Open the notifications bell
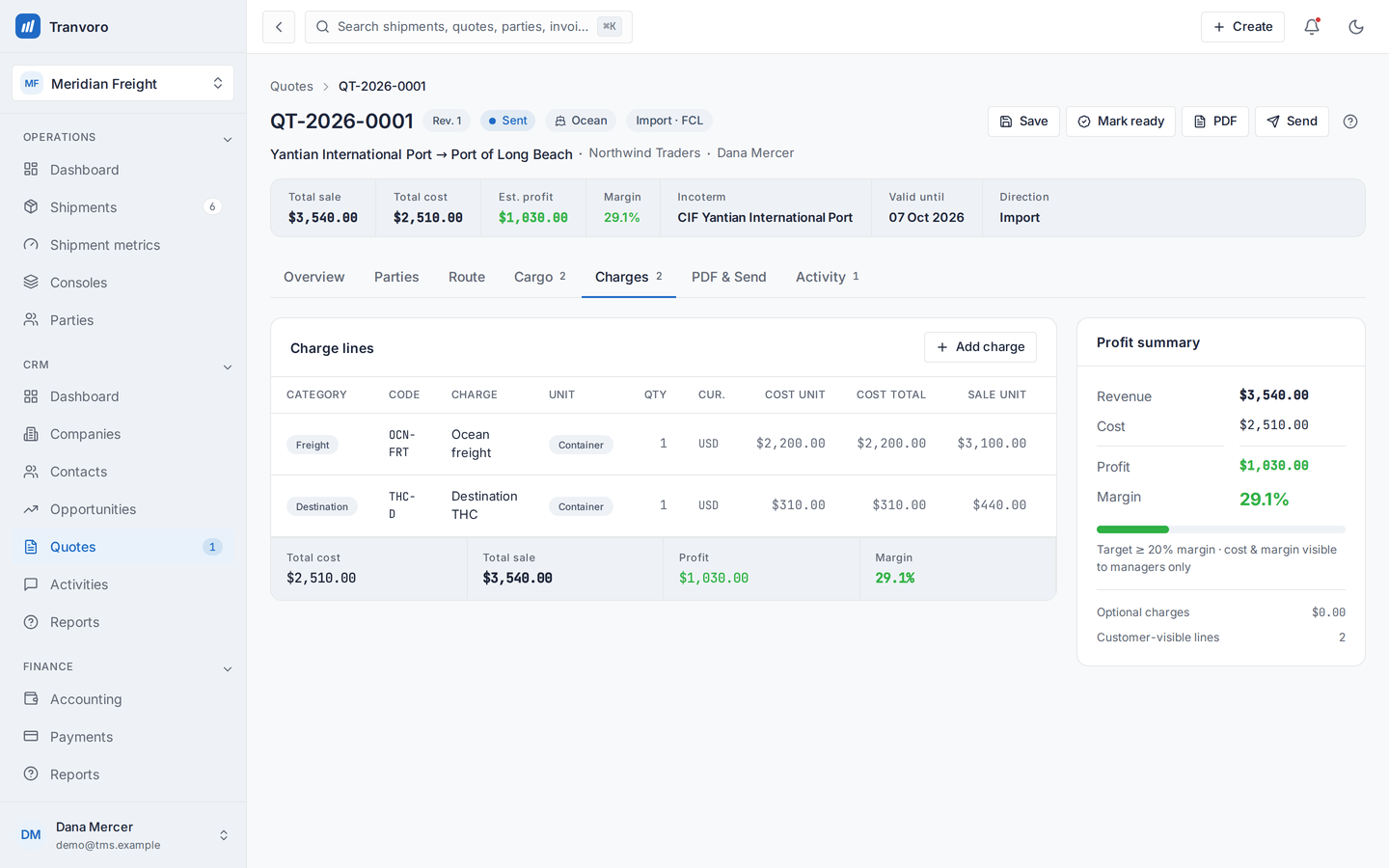This screenshot has width=1389, height=868. (1312, 27)
